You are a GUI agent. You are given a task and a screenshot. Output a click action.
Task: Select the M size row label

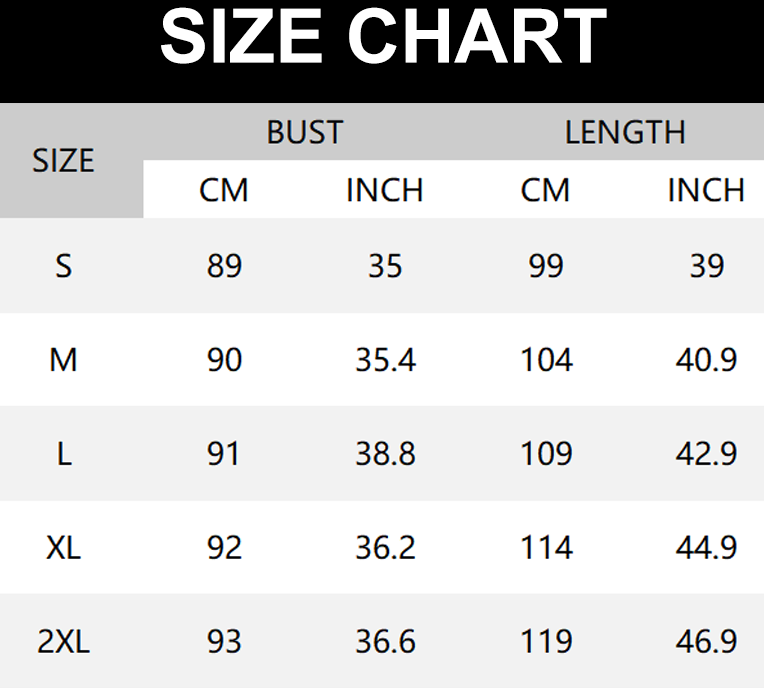pos(63,360)
